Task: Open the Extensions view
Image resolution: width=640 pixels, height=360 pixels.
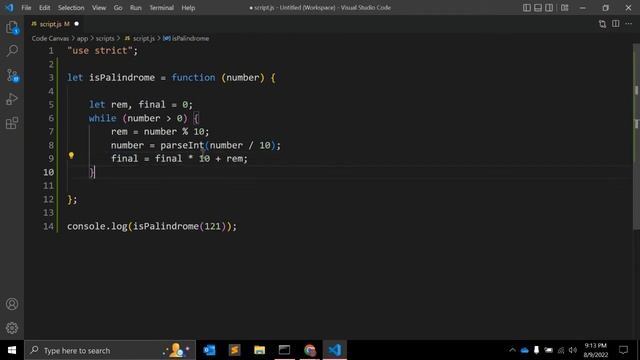Action: tap(12, 123)
